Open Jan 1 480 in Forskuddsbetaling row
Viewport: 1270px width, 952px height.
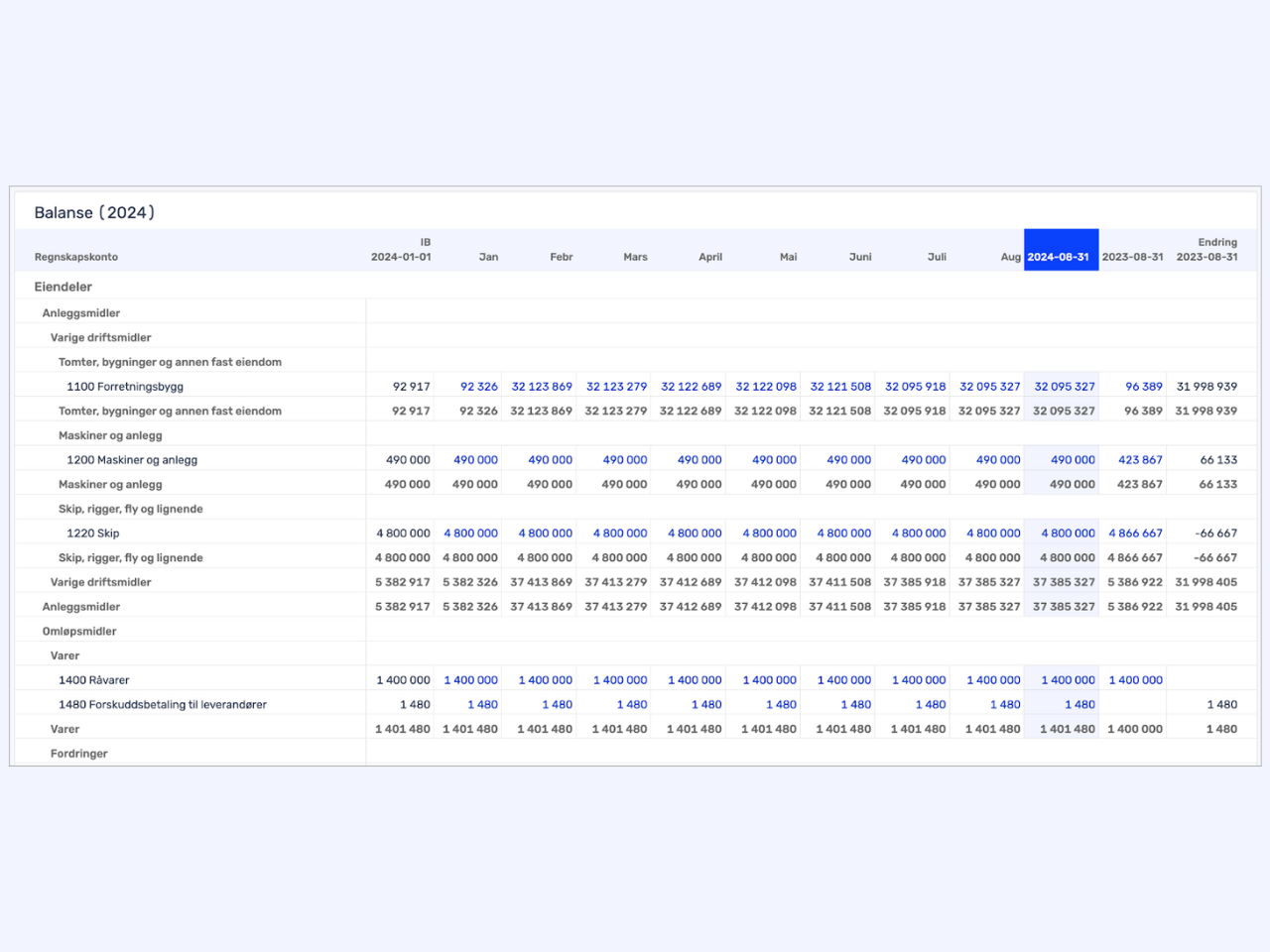pyautogui.click(x=483, y=705)
